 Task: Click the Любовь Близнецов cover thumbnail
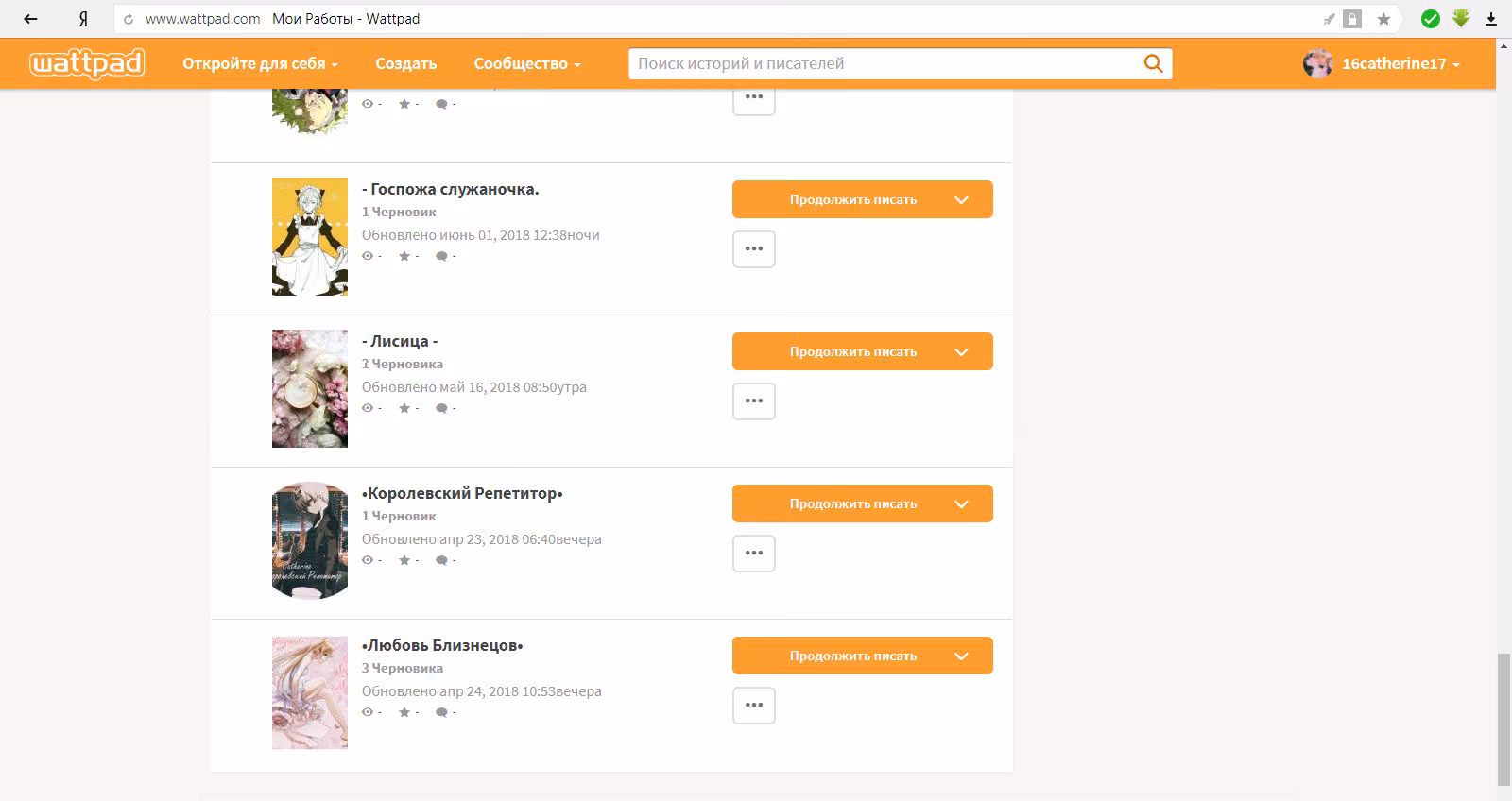[310, 692]
